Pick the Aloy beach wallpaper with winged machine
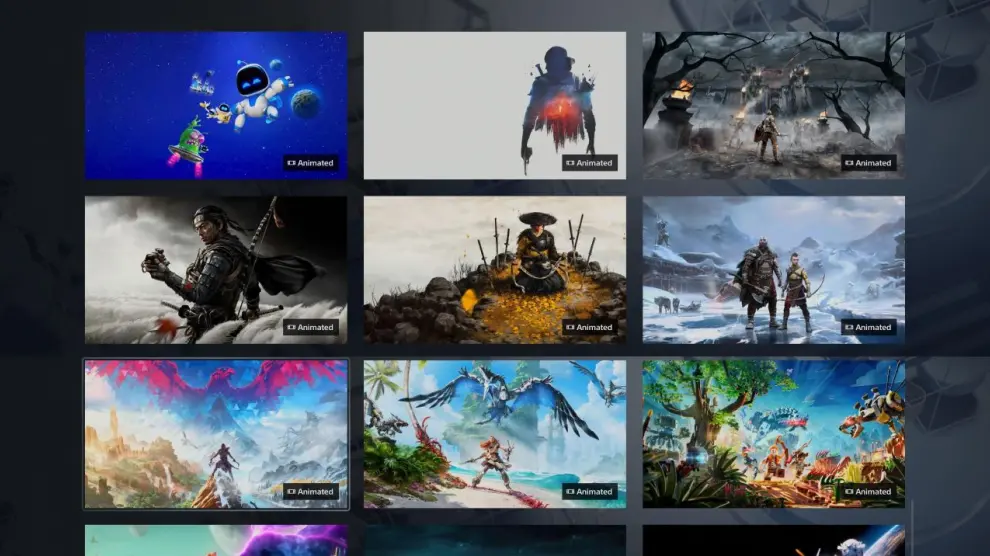This screenshot has height=556, width=990. (494, 434)
